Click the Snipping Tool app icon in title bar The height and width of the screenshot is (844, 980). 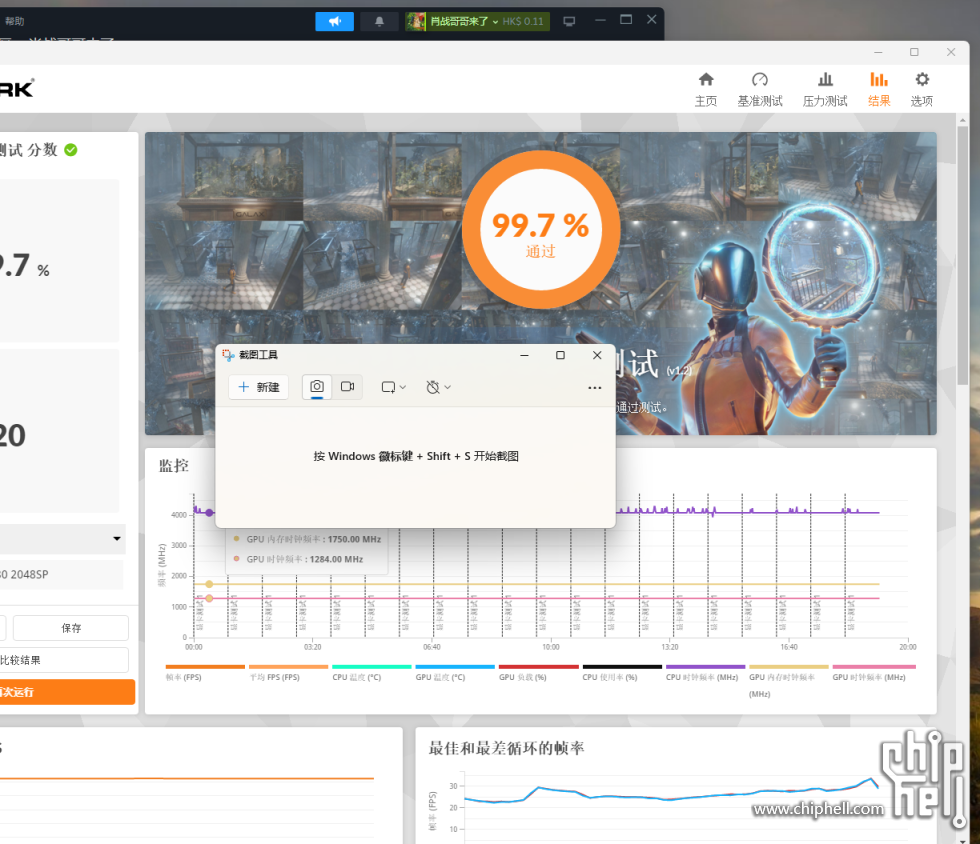tap(228, 355)
